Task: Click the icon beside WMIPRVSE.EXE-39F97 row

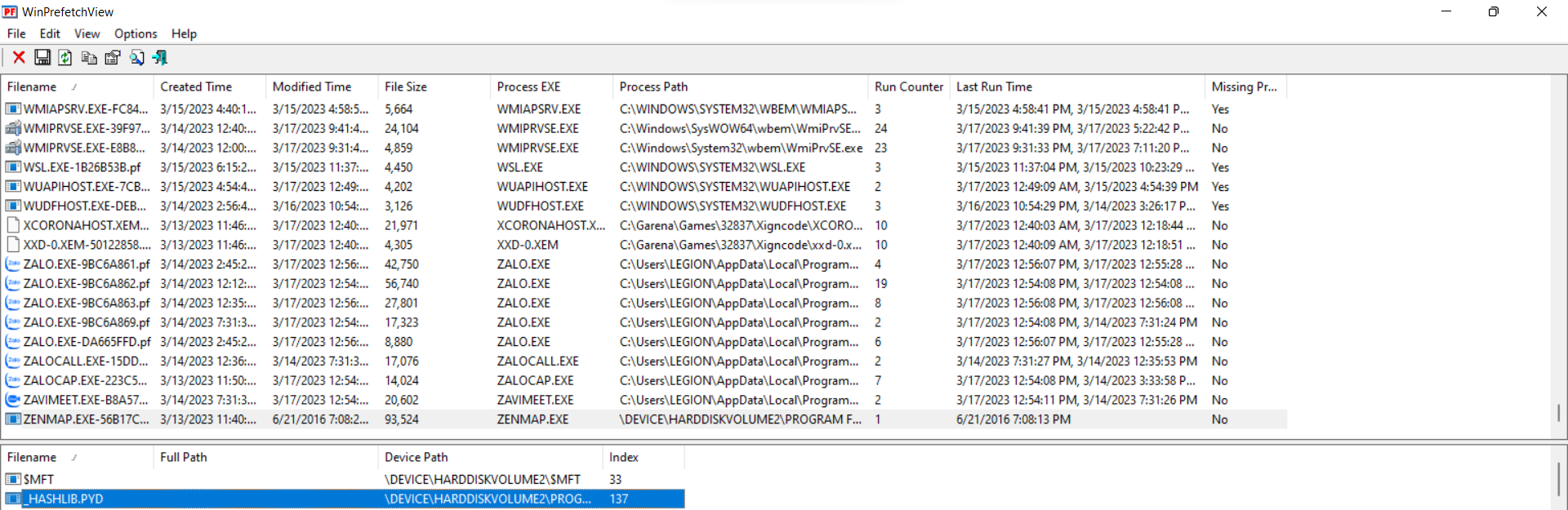Action: [x=13, y=128]
